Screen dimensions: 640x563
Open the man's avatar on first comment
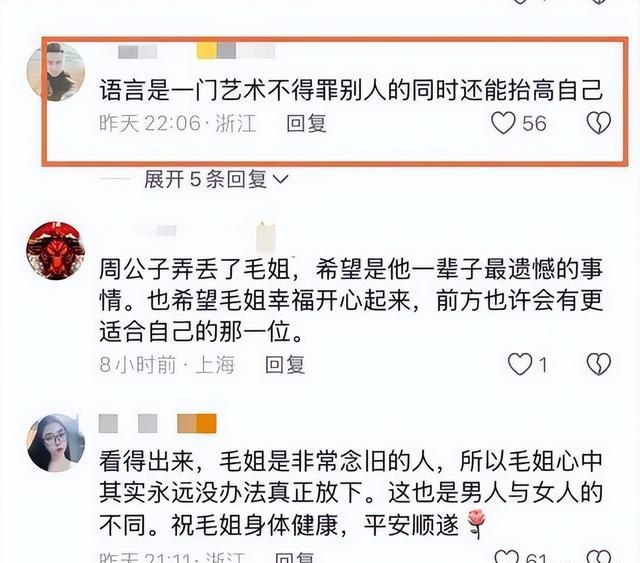pos(56,72)
